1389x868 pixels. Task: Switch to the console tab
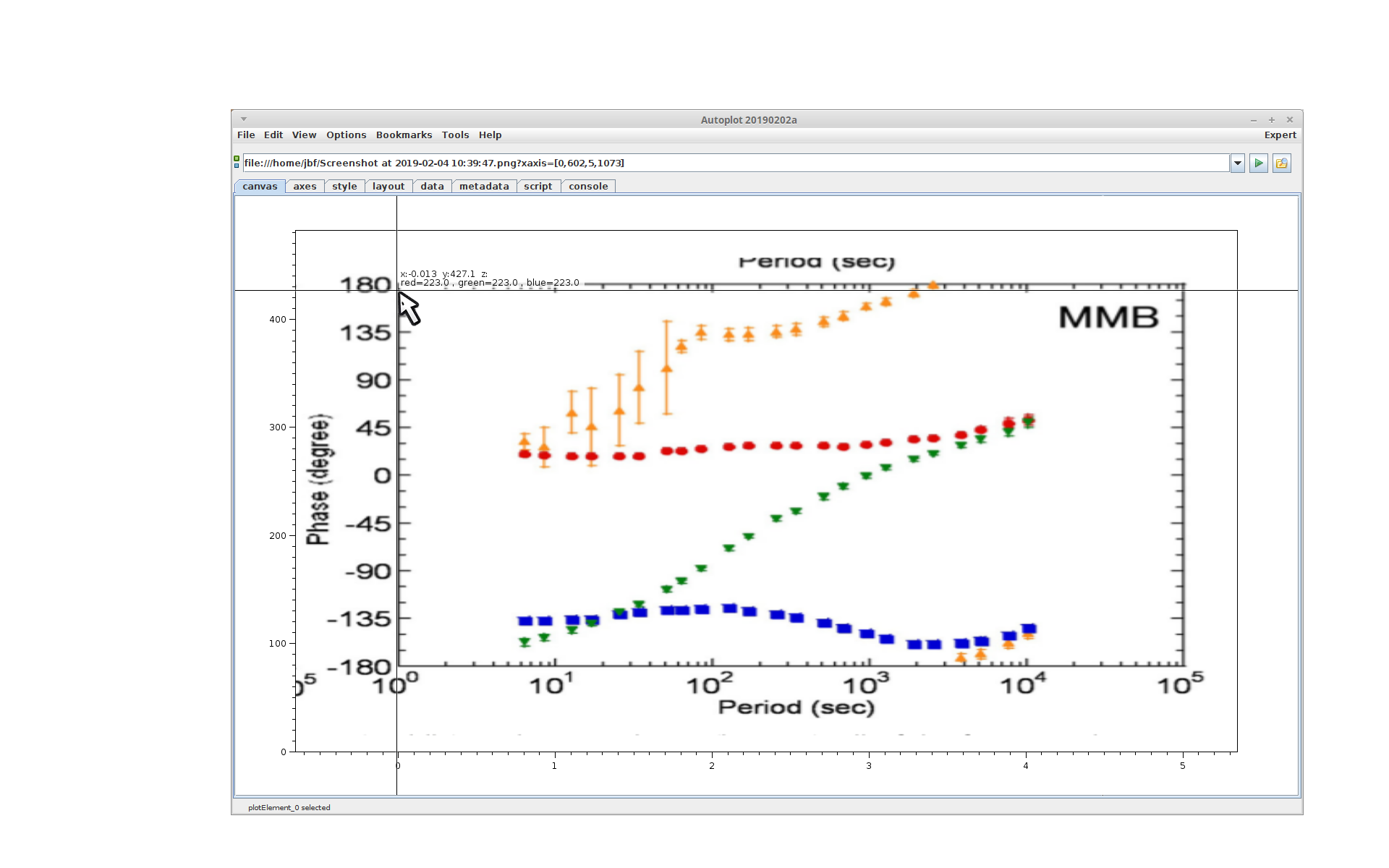(x=588, y=187)
